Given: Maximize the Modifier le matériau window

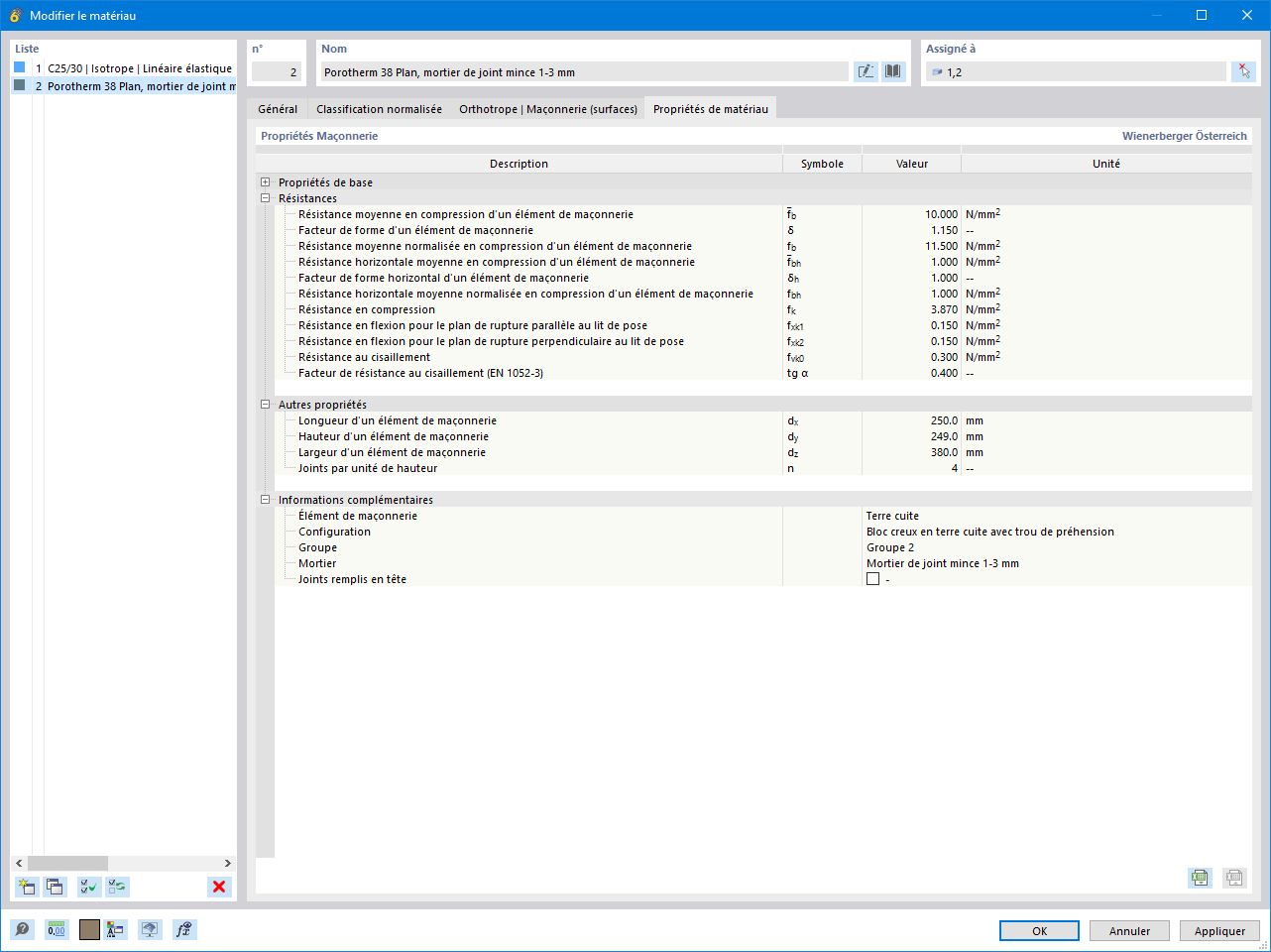Looking at the screenshot, I should coord(1202,15).
